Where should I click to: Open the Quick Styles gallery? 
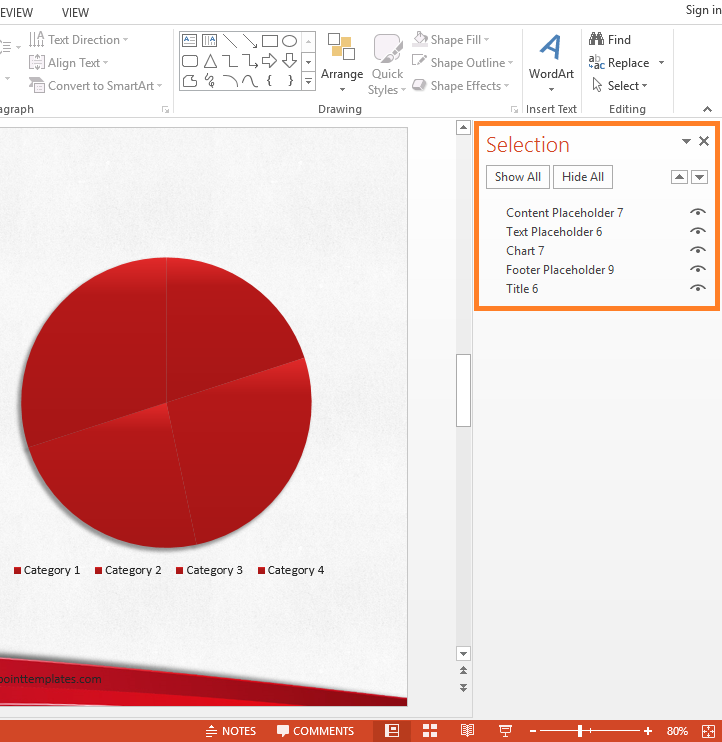click(x=387, y=66)
